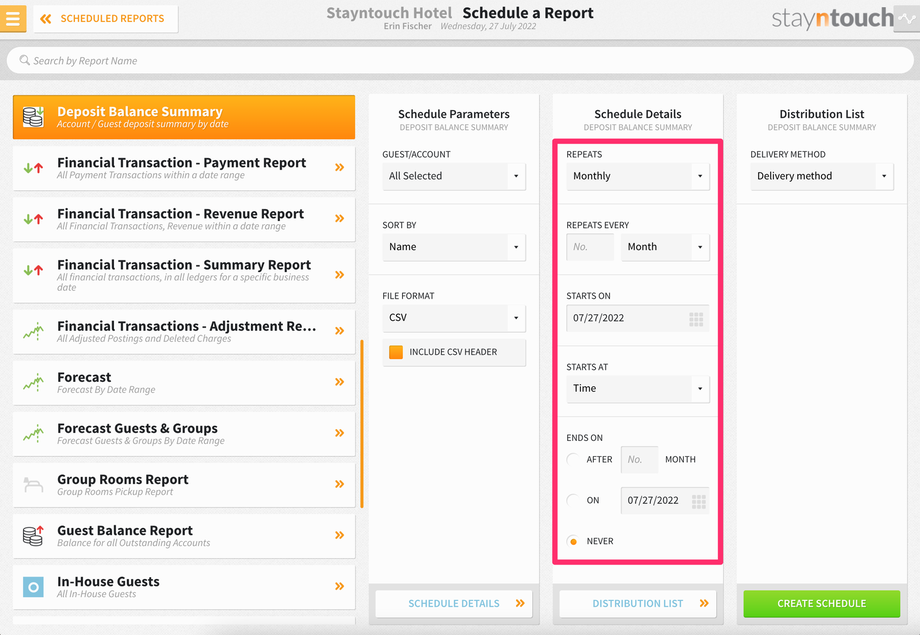The height and width of the screenshot is (635, 920).
Task: Click the Guest Balance coins icon
Action: (x=33, y=535)
